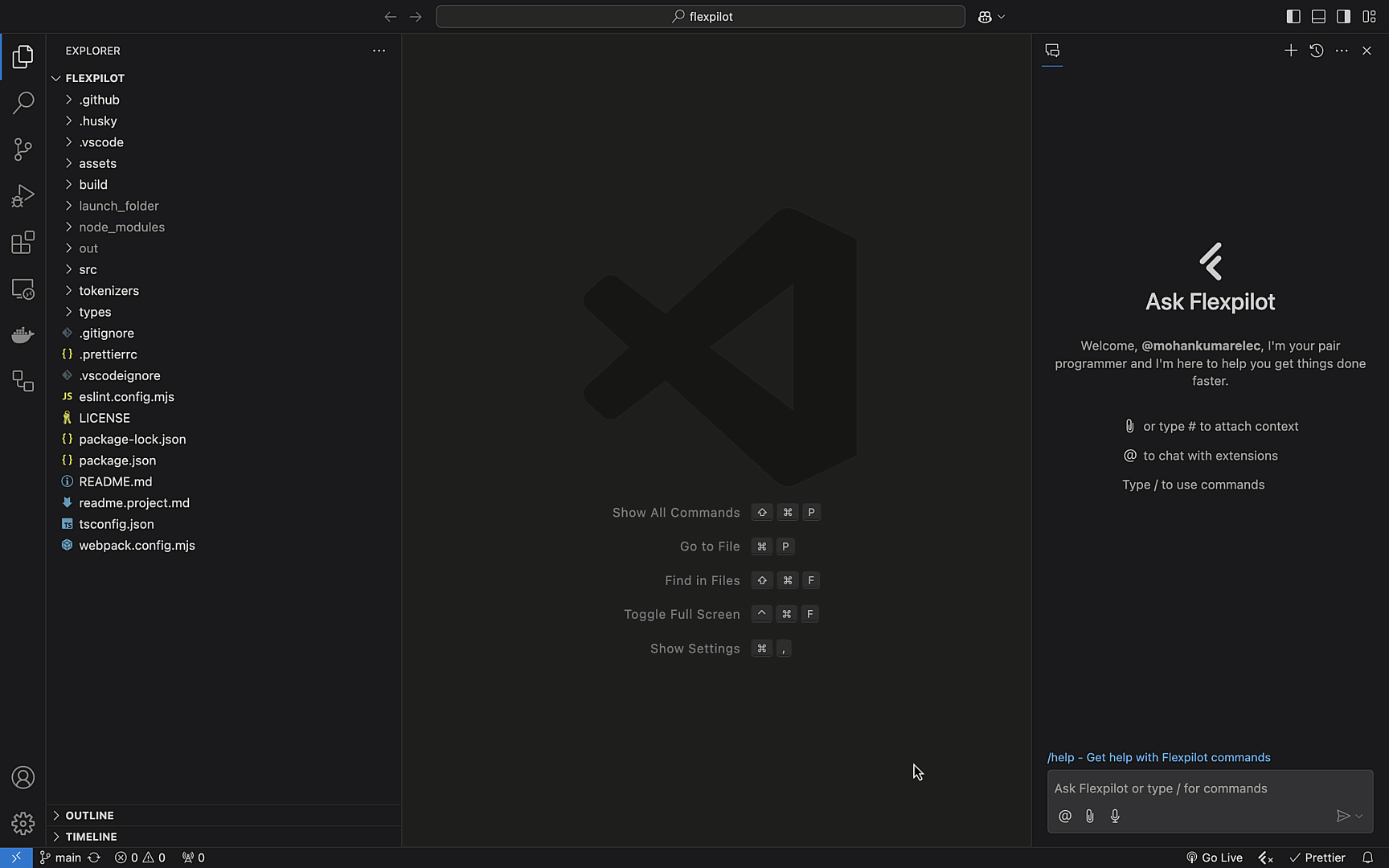Open the Docker view in activity bar
The image size is (1389, 868).
point(23,334)
